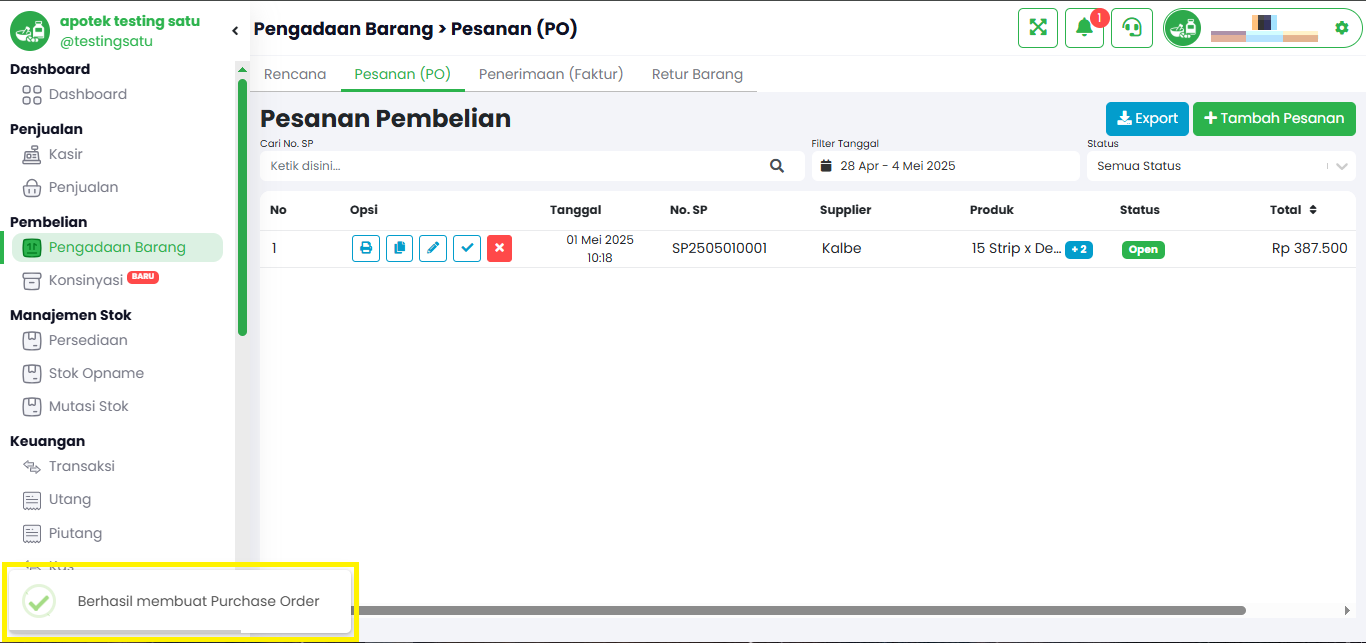This screenshot has width=1366, height=643.
Task: Click the sidebar vertical scrollbar
Action: [242, 207]
